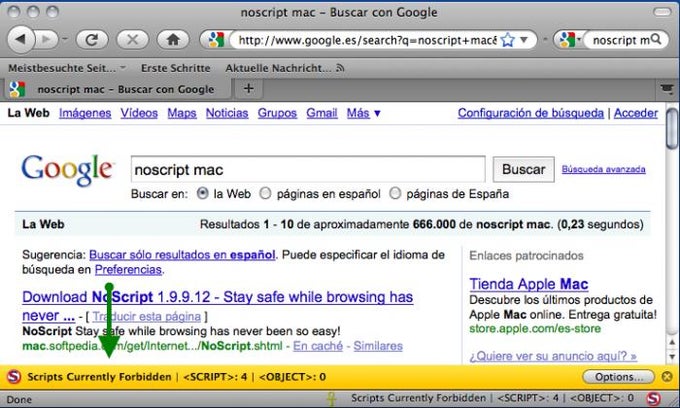Select the la Web radio button
This screenshot has width=680, height=408.
[x=203, y=193]
